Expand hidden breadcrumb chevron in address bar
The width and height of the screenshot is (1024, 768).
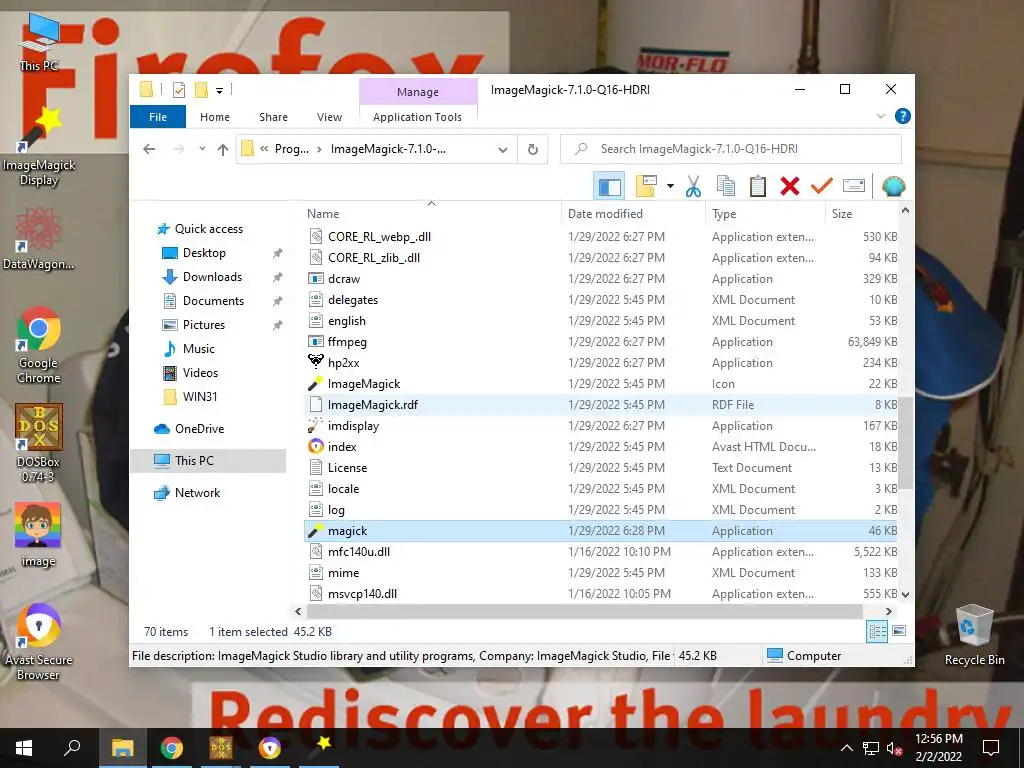point(264,149)
